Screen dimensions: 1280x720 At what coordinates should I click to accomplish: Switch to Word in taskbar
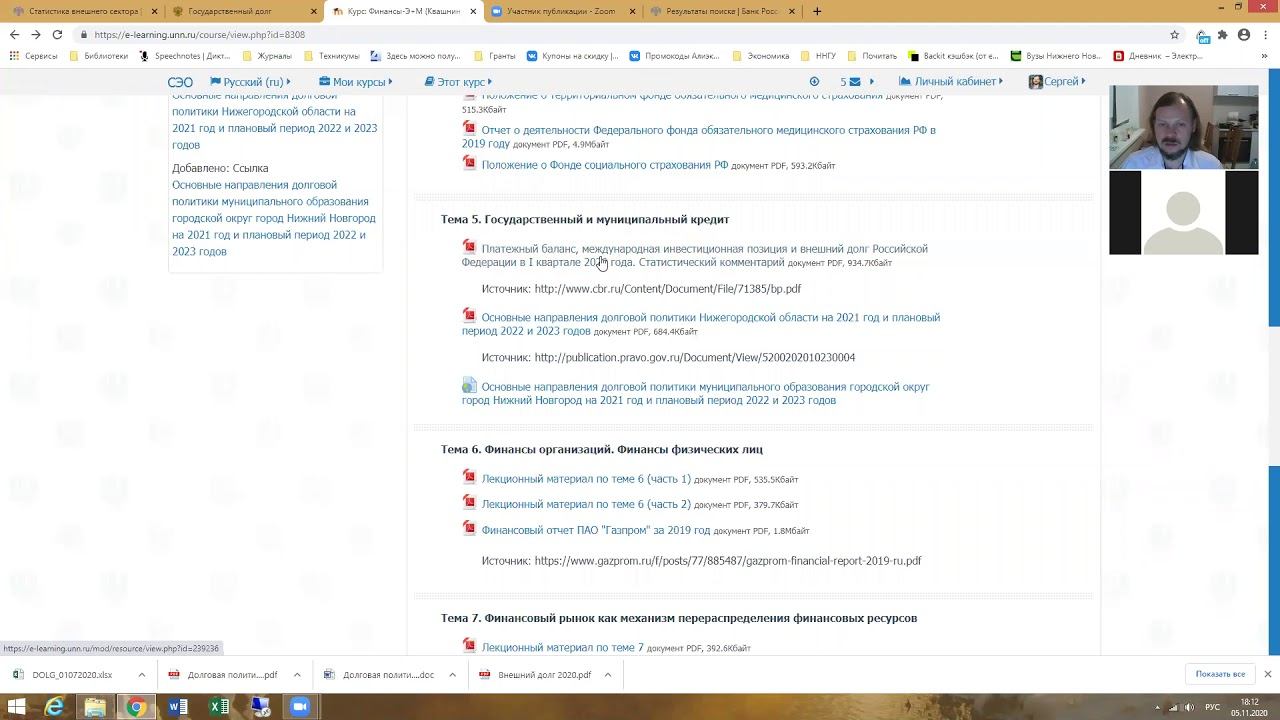(x=178, y=707)
